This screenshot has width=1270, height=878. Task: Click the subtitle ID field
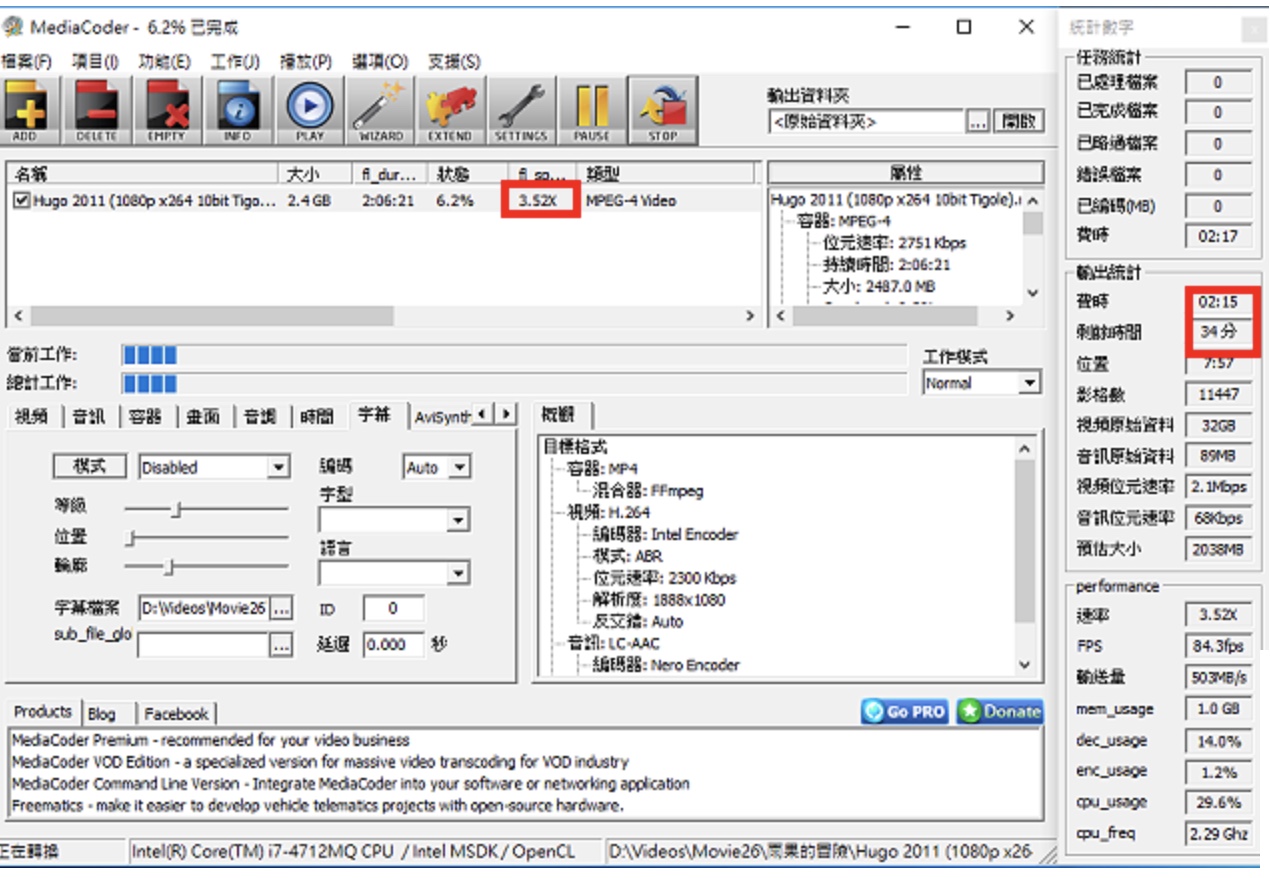393,608
